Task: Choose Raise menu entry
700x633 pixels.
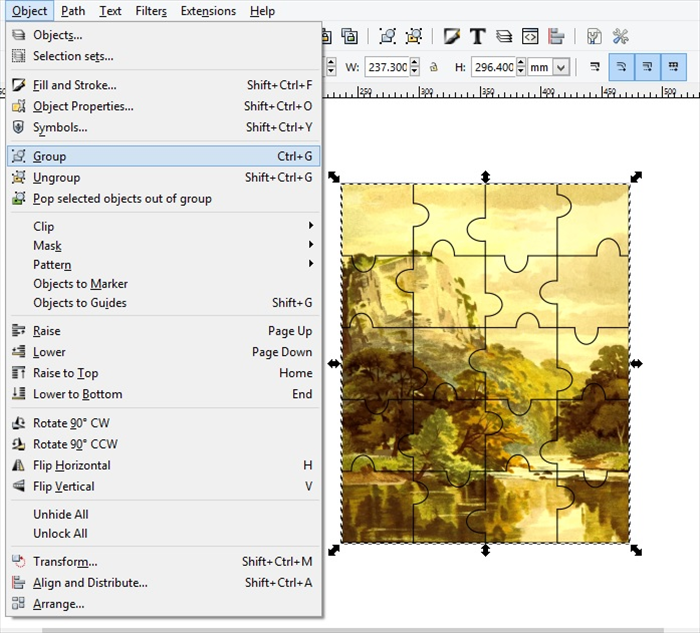Action: tap(163, 331)
